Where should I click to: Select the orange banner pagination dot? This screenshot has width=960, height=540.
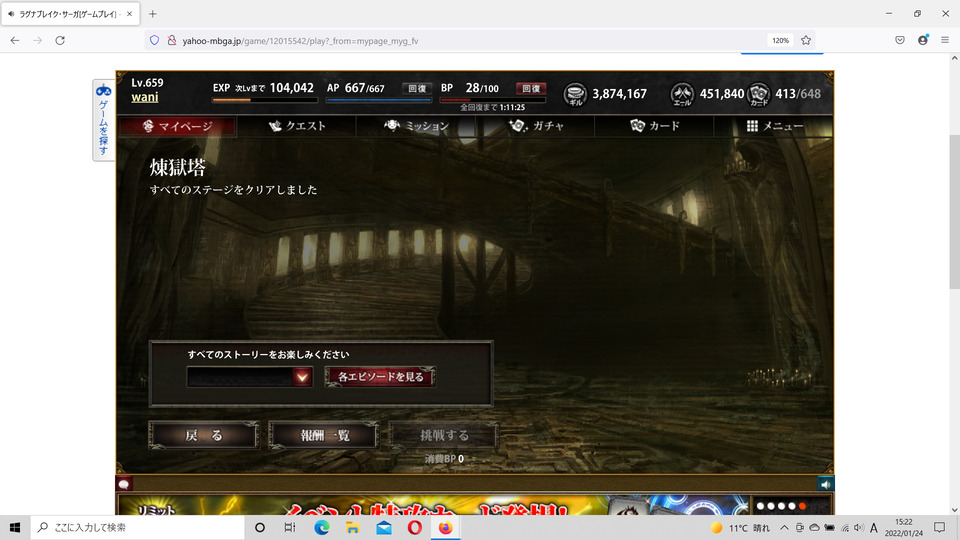tap(802, 506)
